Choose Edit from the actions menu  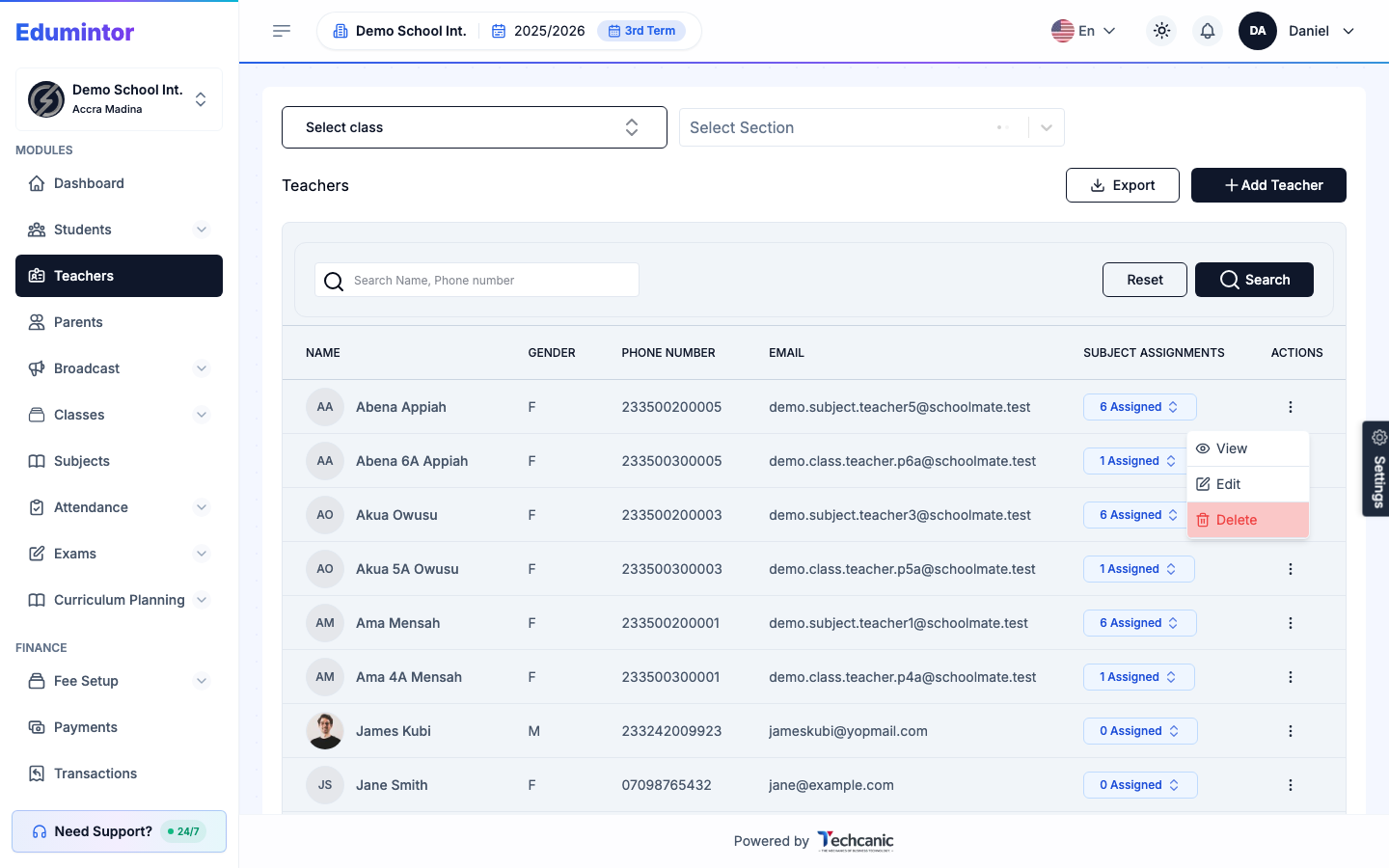pos(1248,484)
